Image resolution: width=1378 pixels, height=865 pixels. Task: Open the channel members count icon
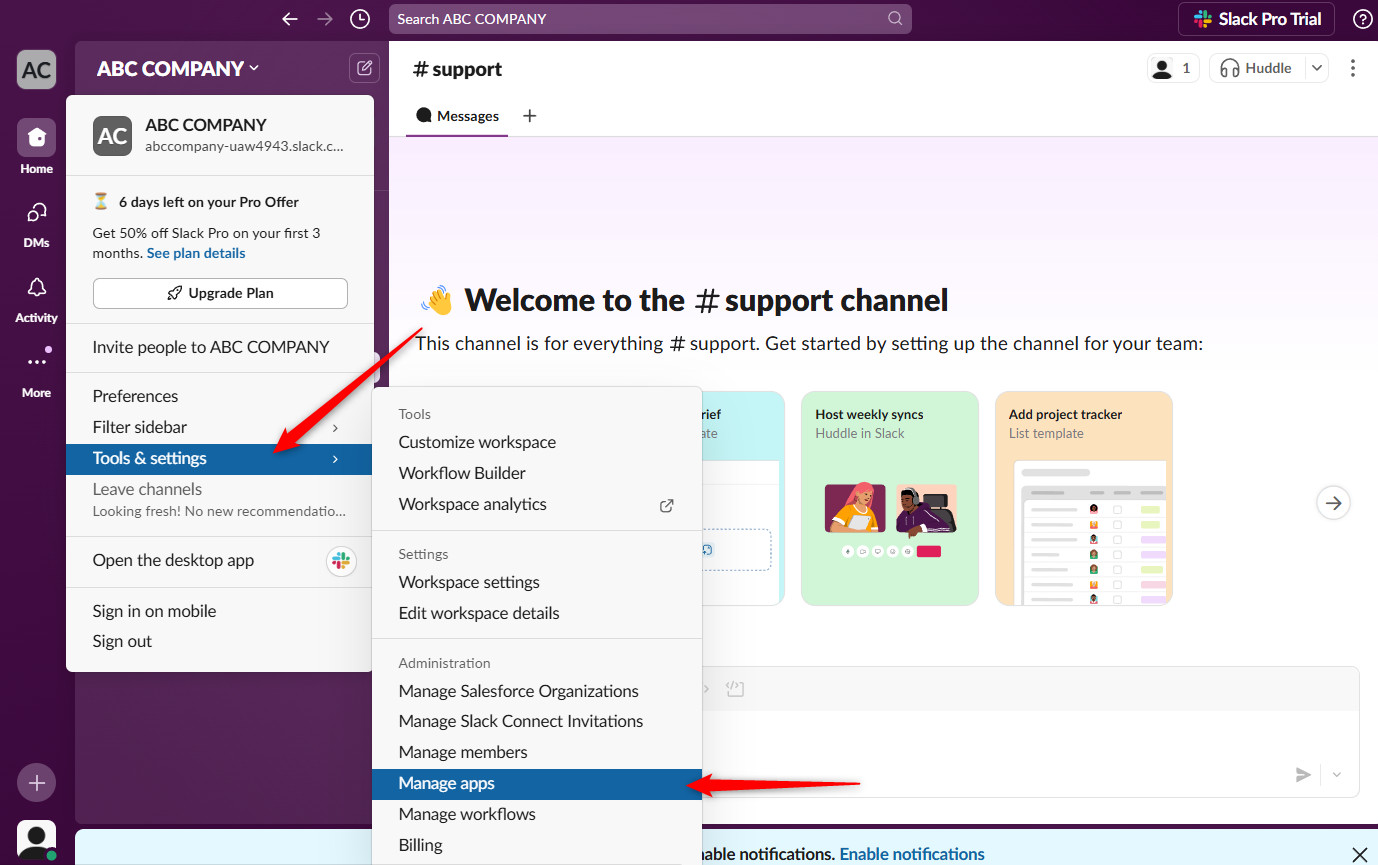point(1172,68)
